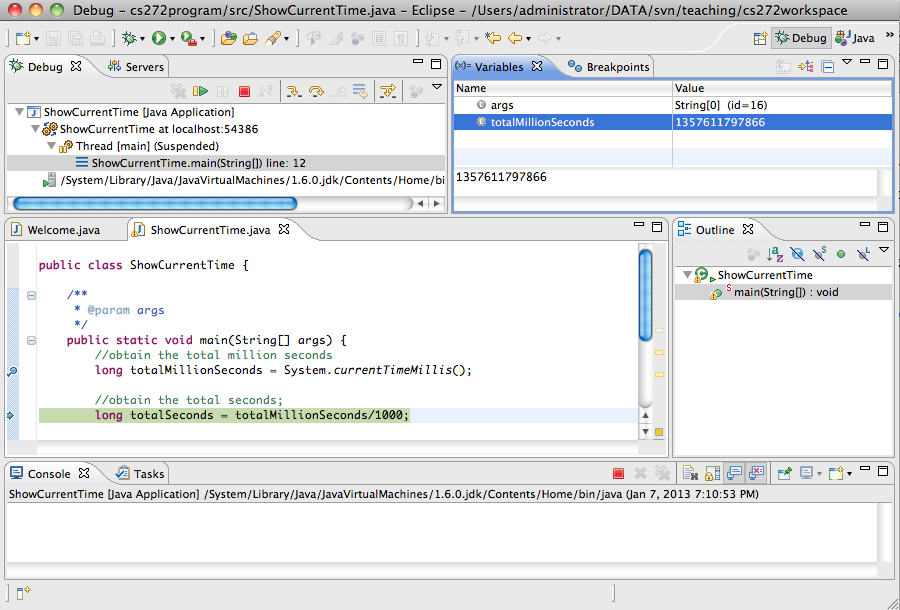Screen dimensions: 900x610
Task: Open the Outline view menu triangle
Action: [x=884, y=250]
